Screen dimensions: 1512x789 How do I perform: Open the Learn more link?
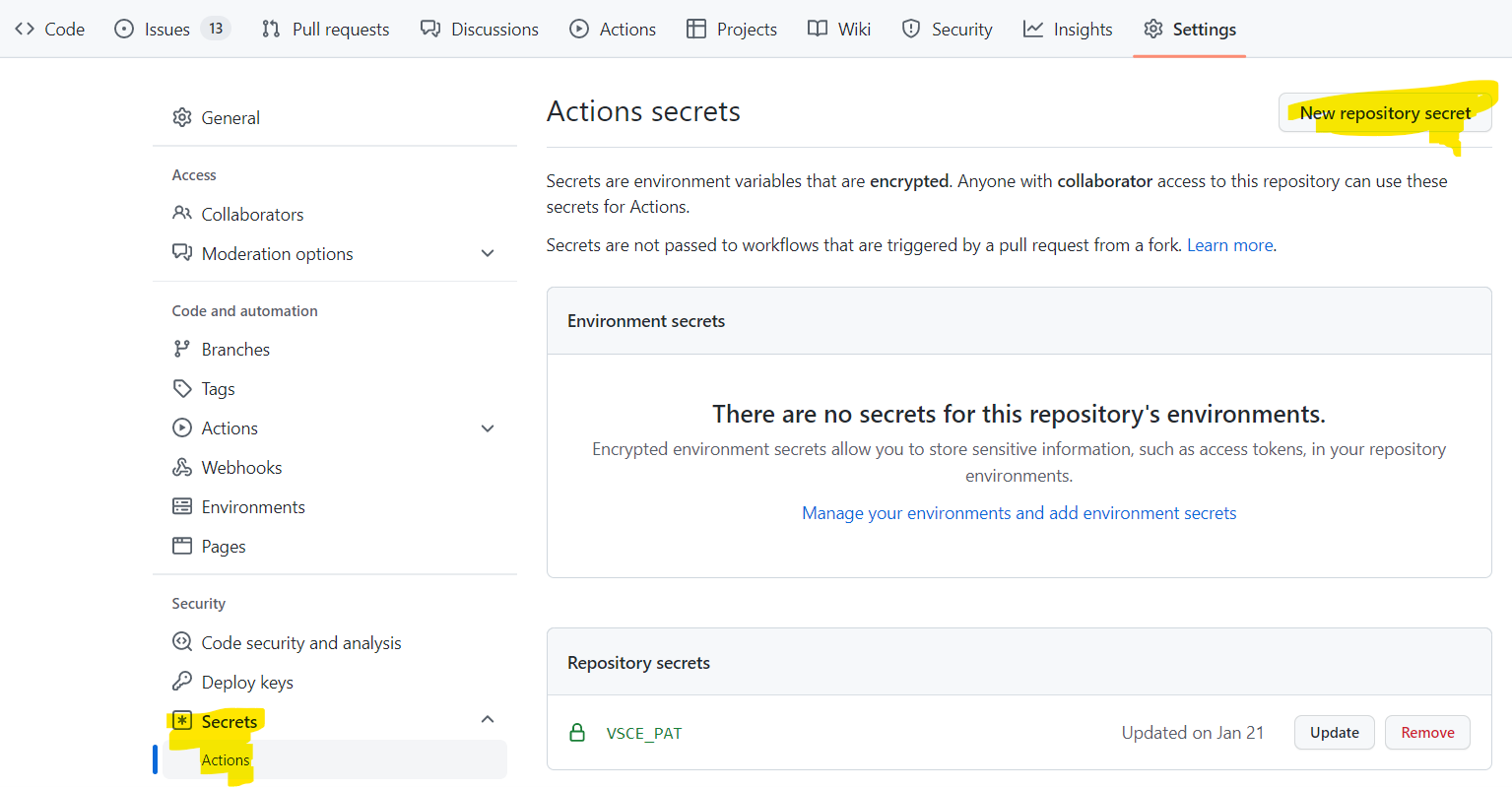1230,245
